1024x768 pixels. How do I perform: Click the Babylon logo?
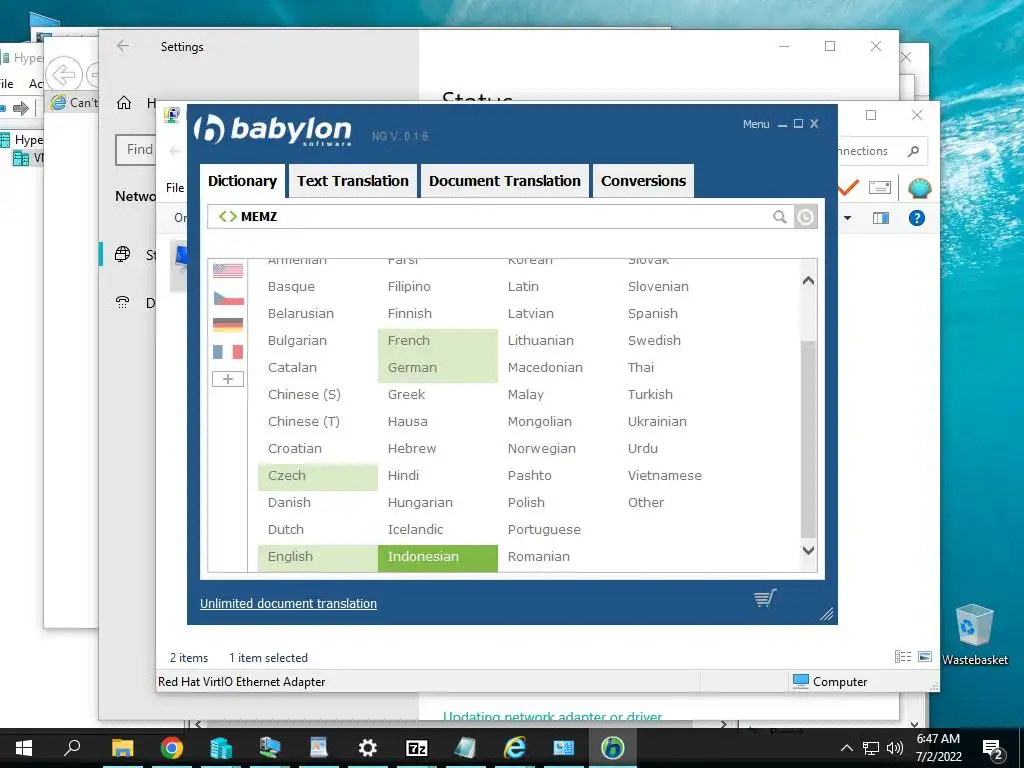[272, 129]
